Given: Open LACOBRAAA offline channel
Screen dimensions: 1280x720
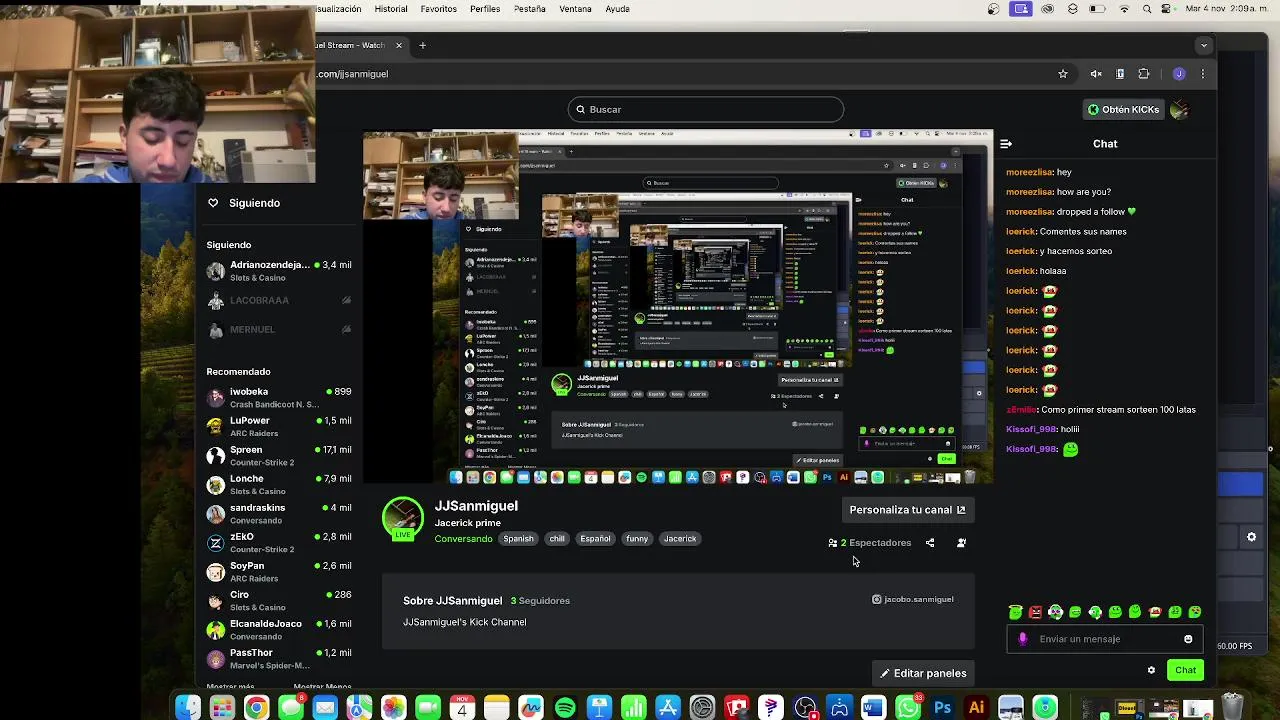Looking at the screenshot, I should 279,300.
